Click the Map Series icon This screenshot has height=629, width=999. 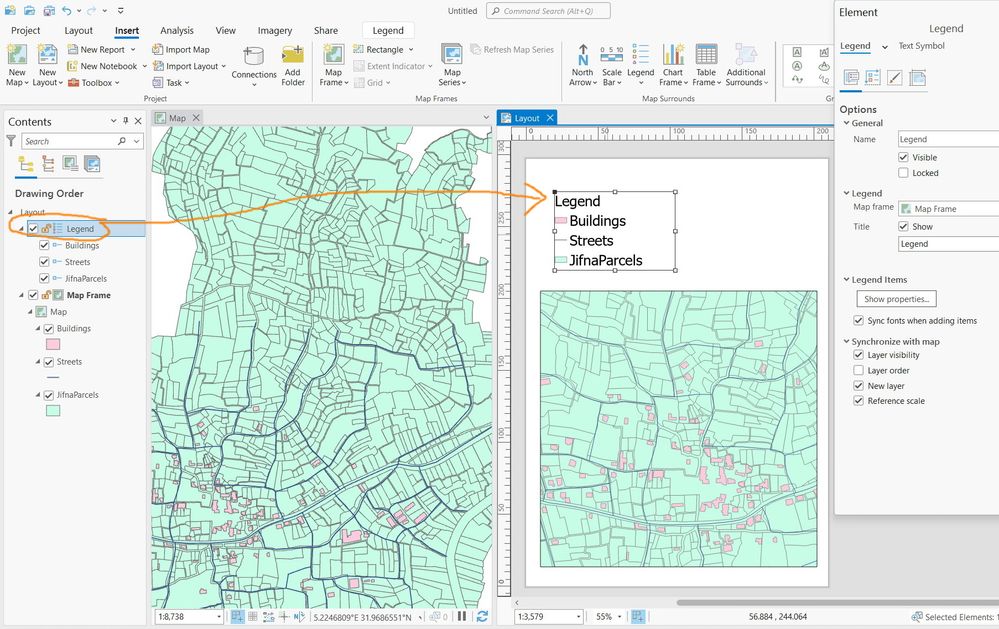click(x=452, y=64)
